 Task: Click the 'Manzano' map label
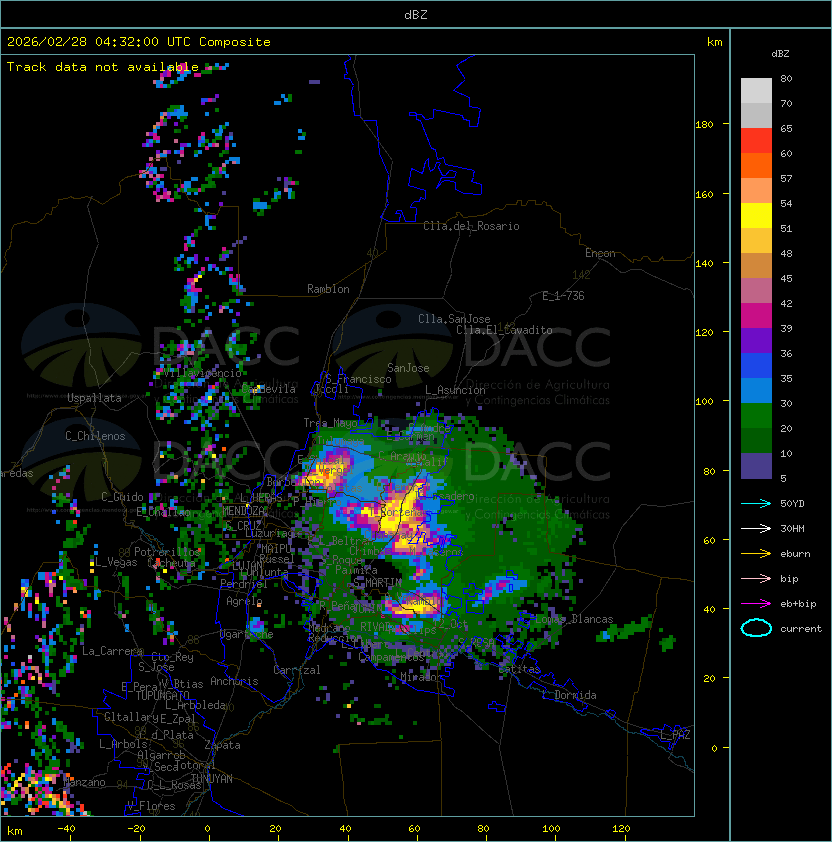84,782
